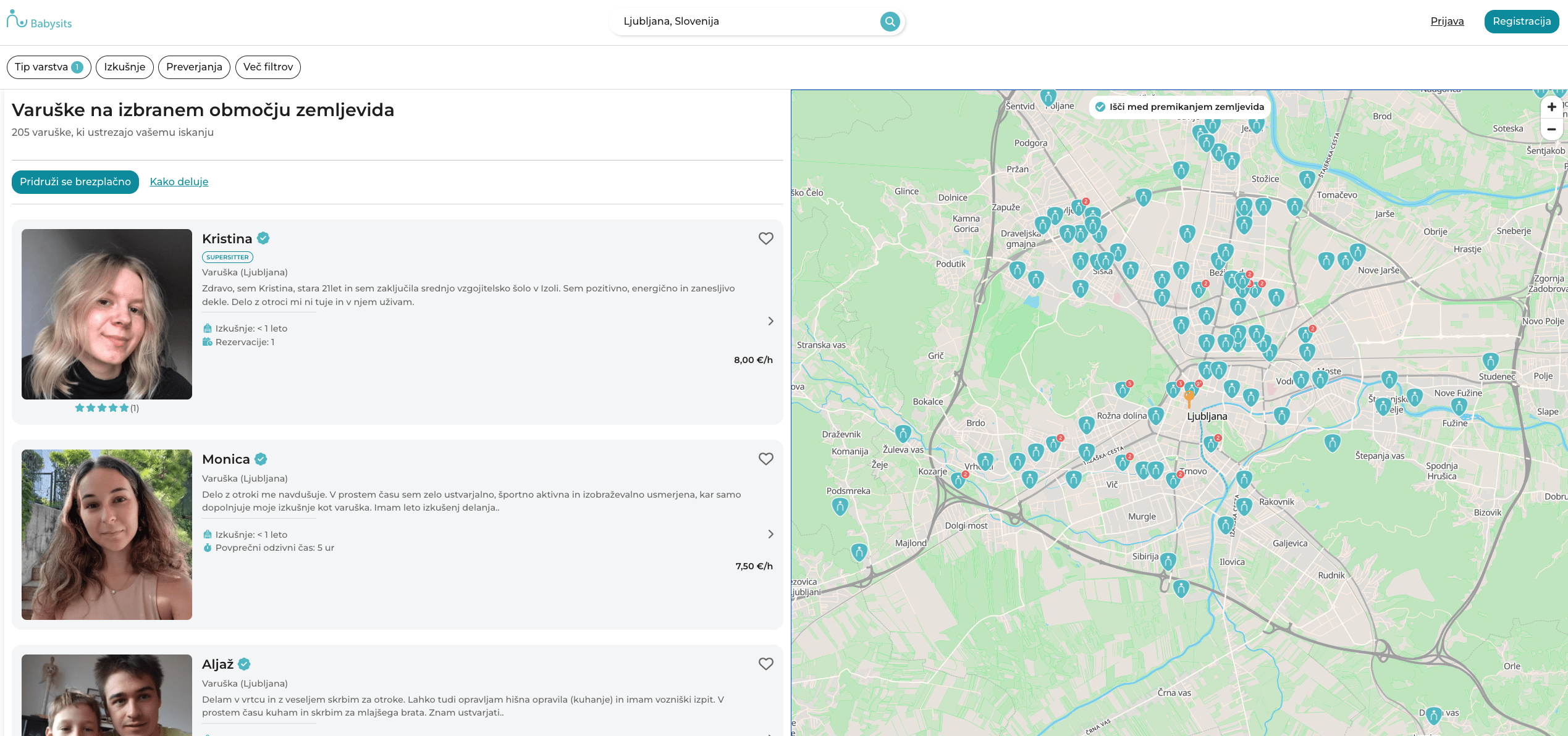Viewport: 1568px width, 736px height.
Task: Click the search magnifier button
Action: (x=890, y=22)
